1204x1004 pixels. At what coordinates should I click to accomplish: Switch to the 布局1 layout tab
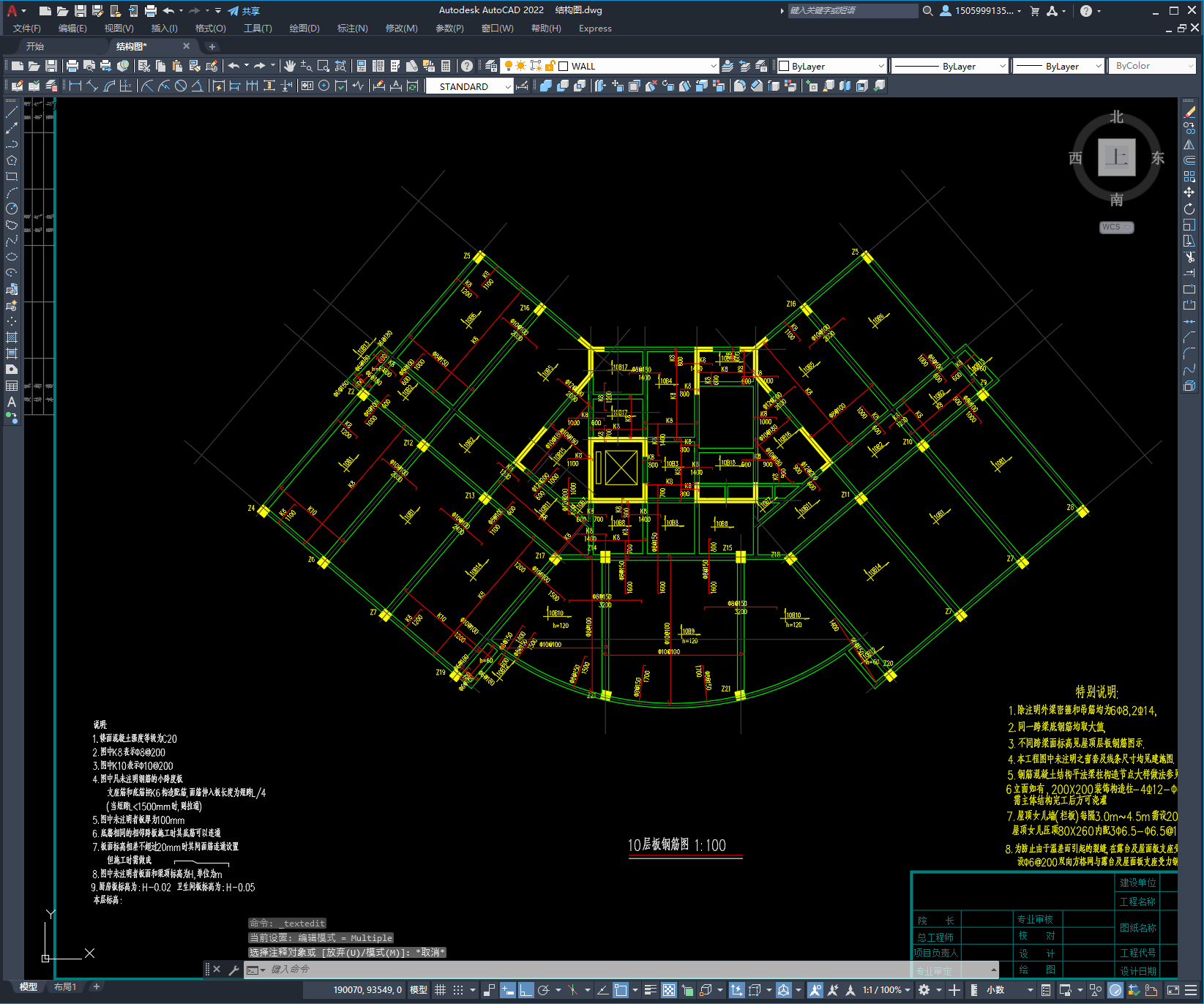65,987
